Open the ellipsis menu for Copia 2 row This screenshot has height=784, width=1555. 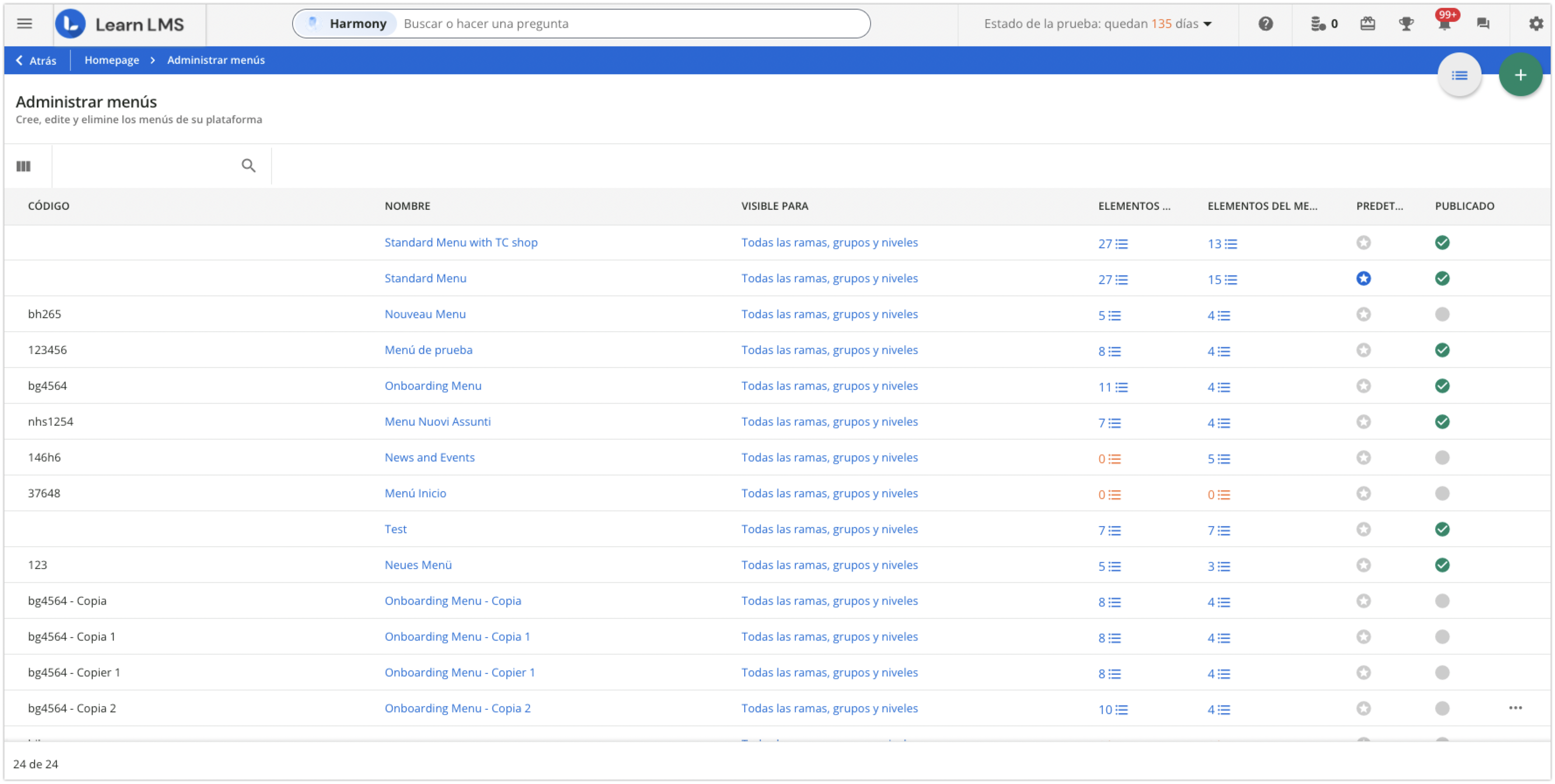[1515, 708]
